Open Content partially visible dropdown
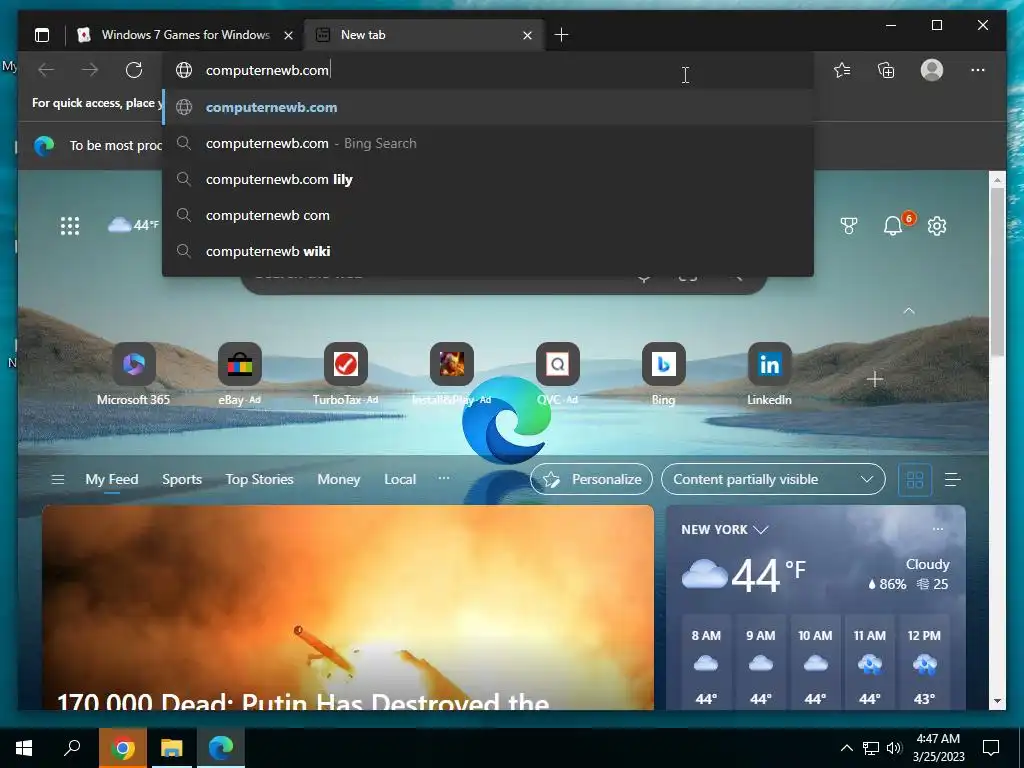Image resolution: width=1024 pixels, height=768 pixels. point(773,479)
